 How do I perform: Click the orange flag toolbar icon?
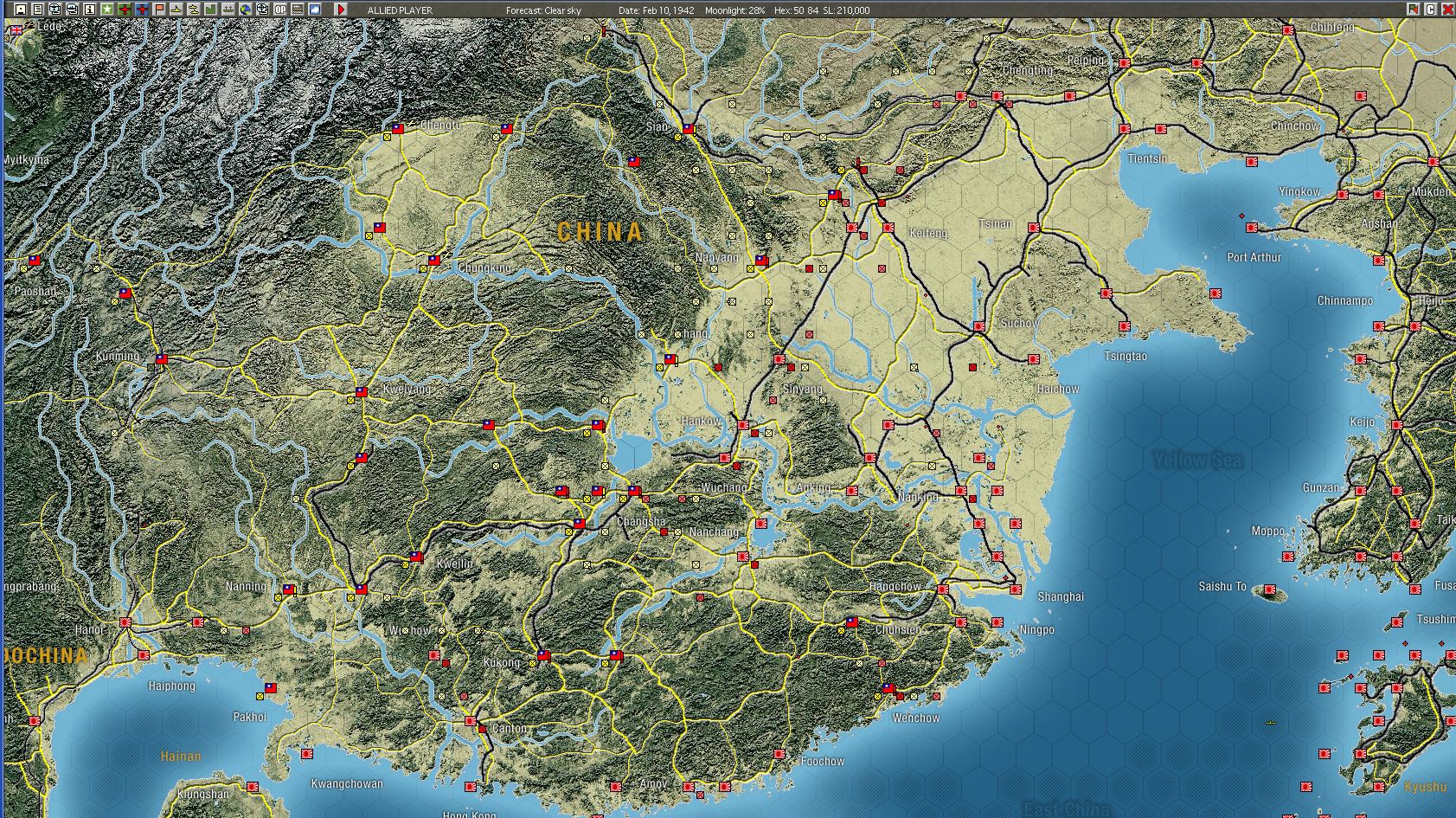[159, 10]
